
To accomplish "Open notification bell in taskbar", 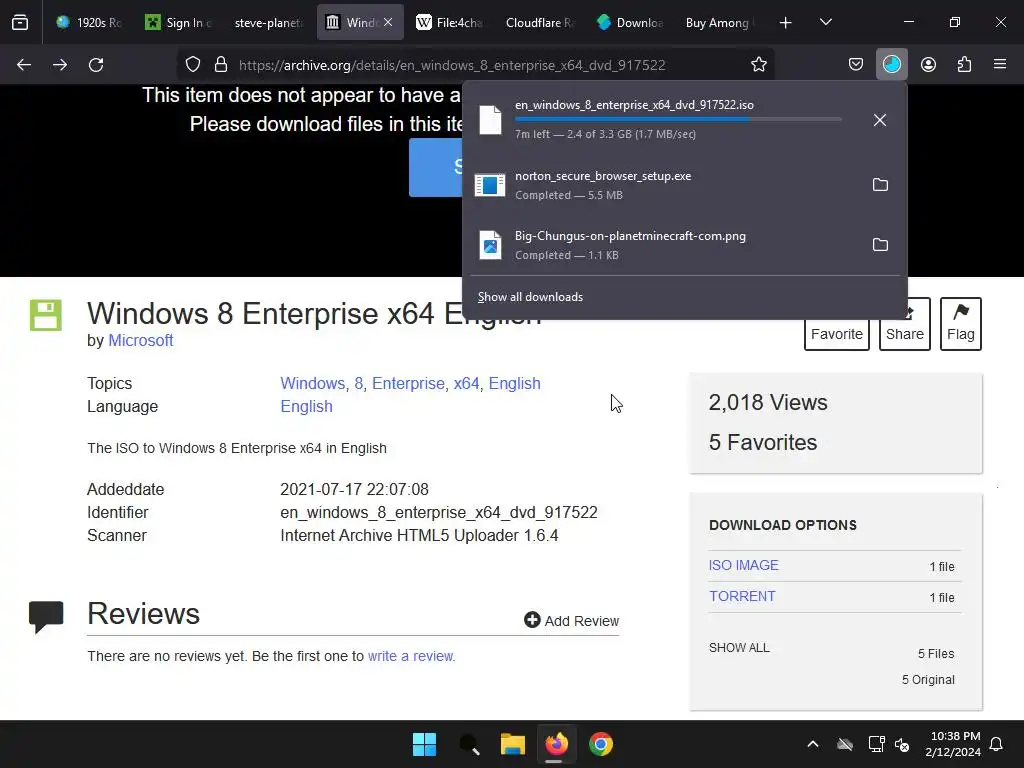I will click(x=997, y=744).
